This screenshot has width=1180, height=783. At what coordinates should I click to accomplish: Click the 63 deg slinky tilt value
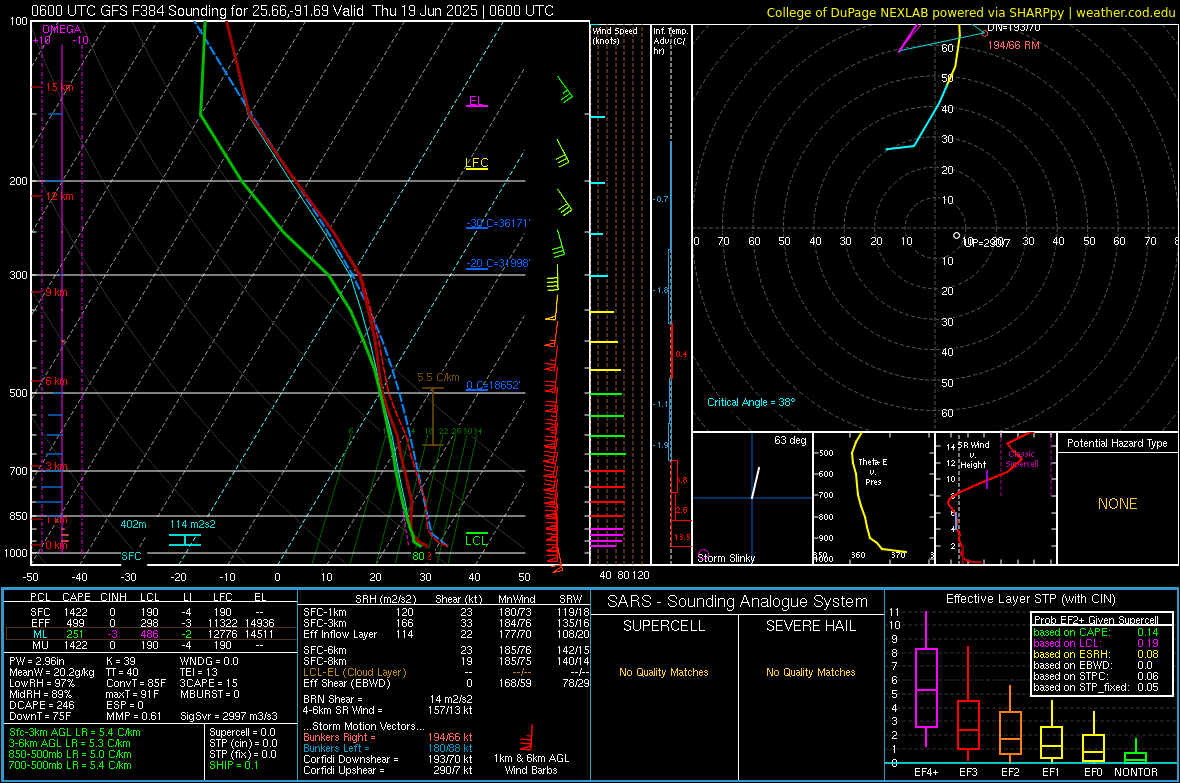[789, 440]
